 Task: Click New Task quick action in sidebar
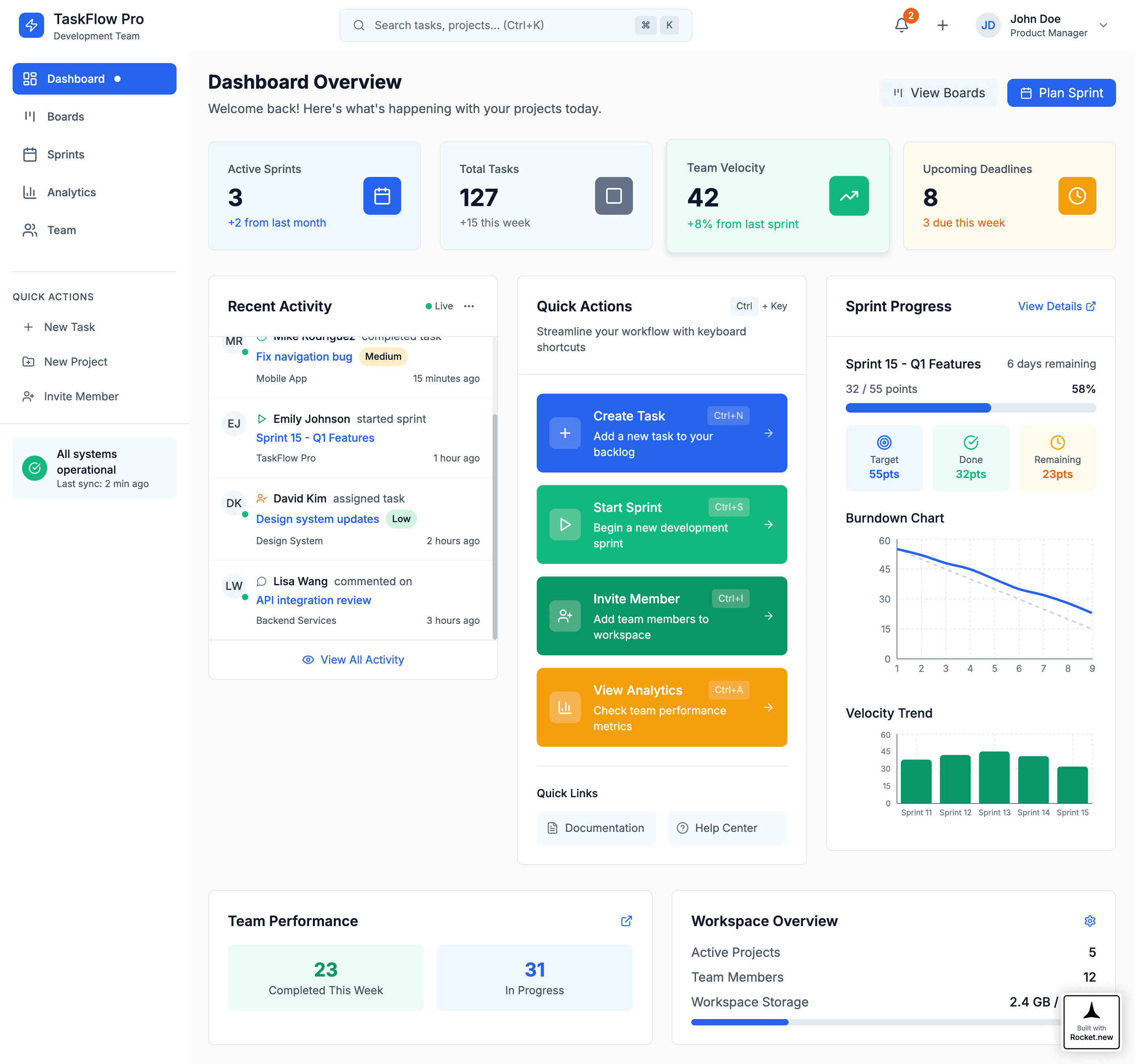coord(94,327)
